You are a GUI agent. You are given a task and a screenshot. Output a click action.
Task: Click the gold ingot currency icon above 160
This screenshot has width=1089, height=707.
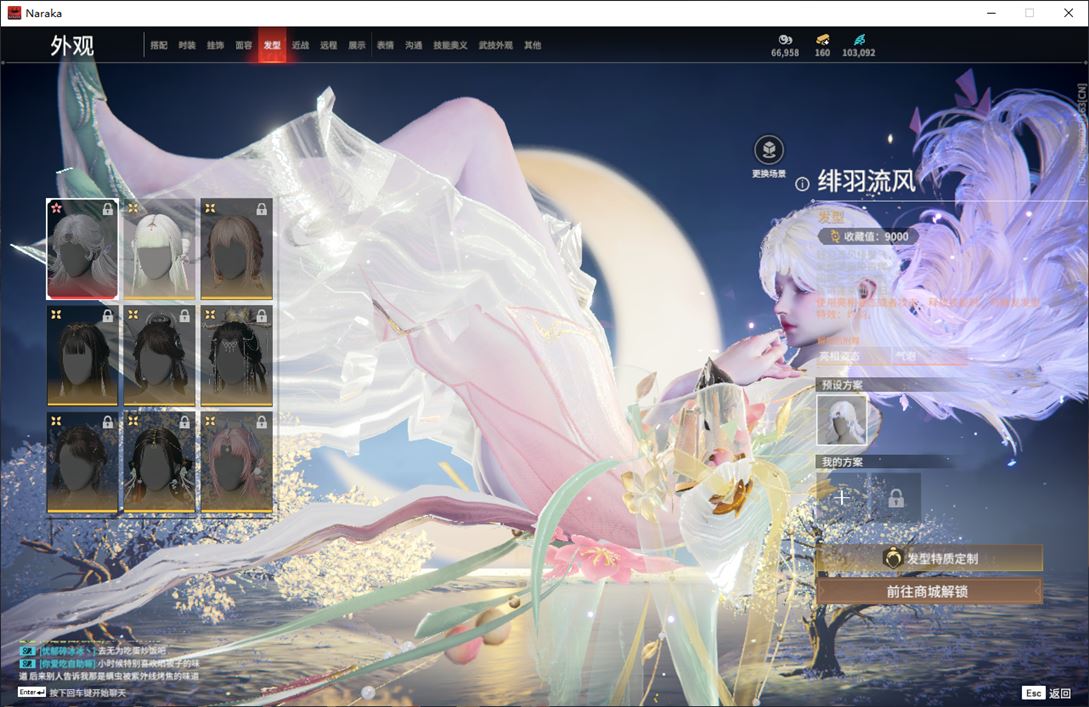point(822,40)
